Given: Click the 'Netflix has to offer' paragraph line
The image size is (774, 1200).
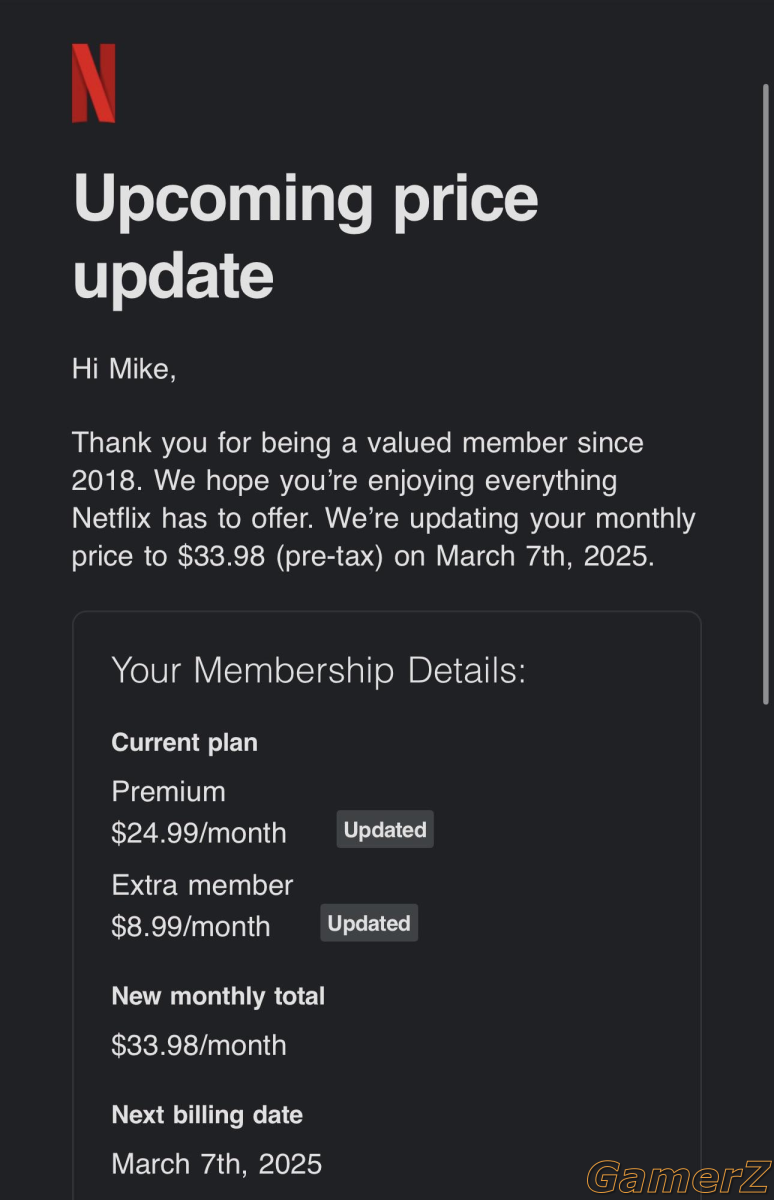Looking at the screenshot, I should [x=383, y=519].
